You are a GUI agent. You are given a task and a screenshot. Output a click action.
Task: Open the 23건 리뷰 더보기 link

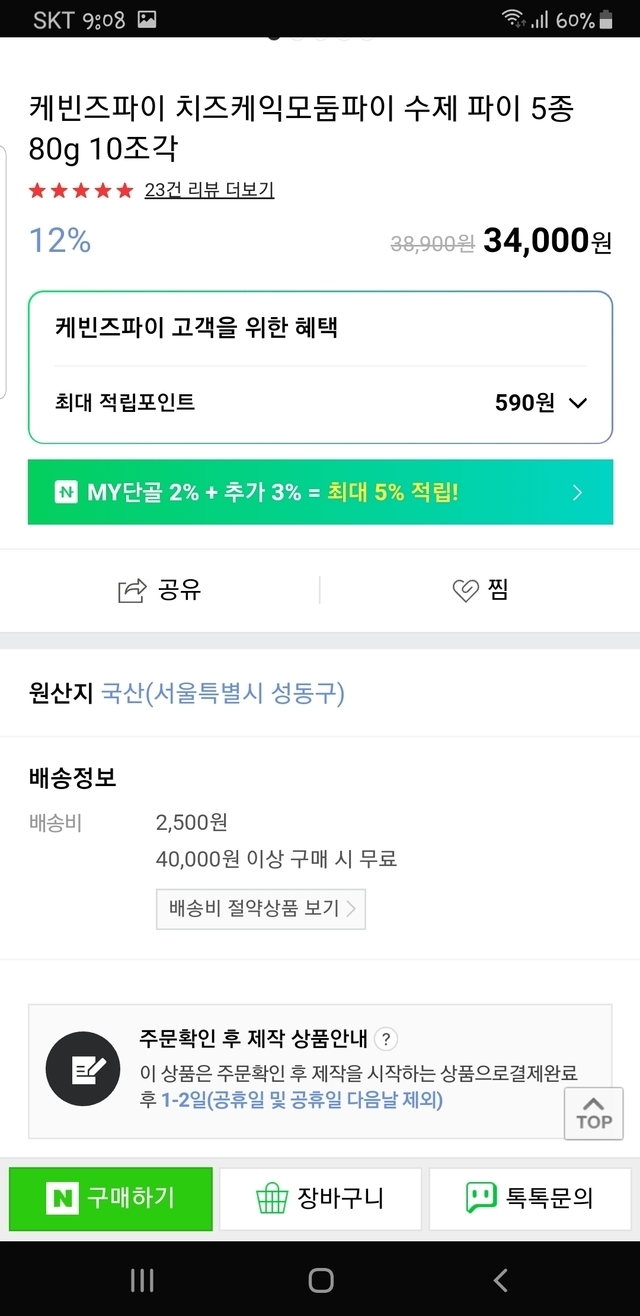coord(209,190)
